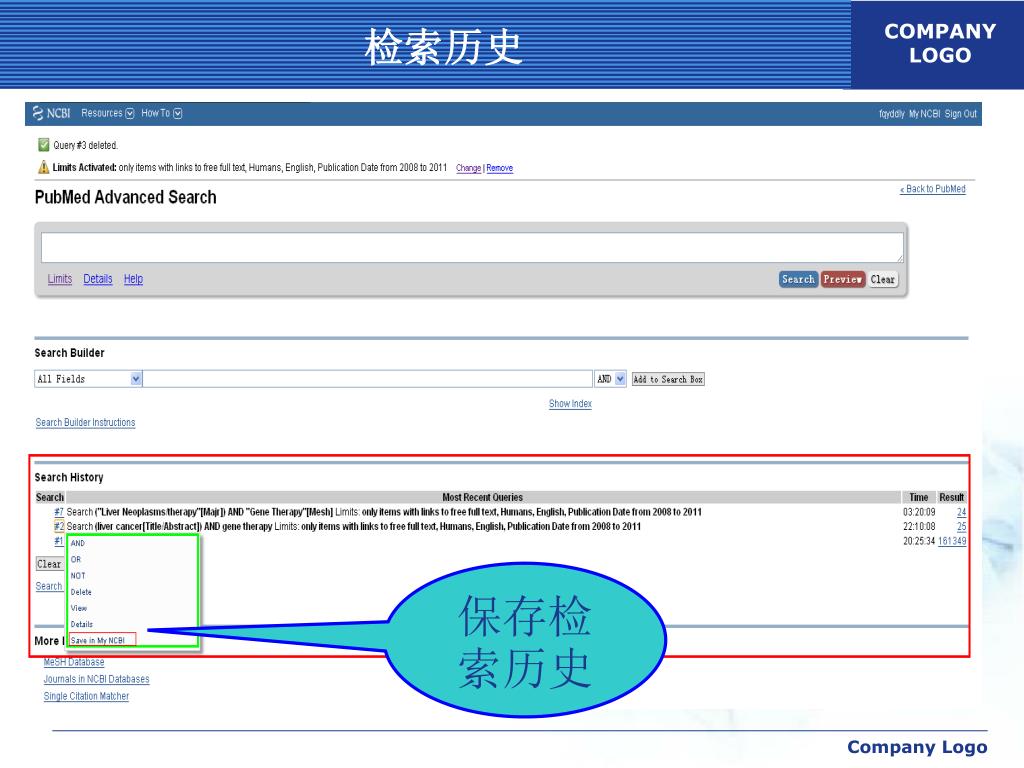Click Remove limits link

(500, 168)
